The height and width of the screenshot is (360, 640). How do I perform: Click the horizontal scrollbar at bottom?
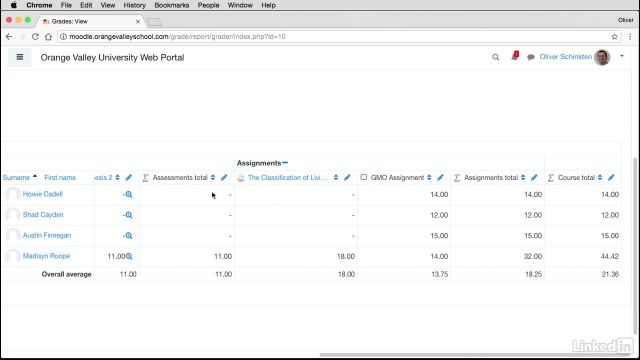(476, 355)
